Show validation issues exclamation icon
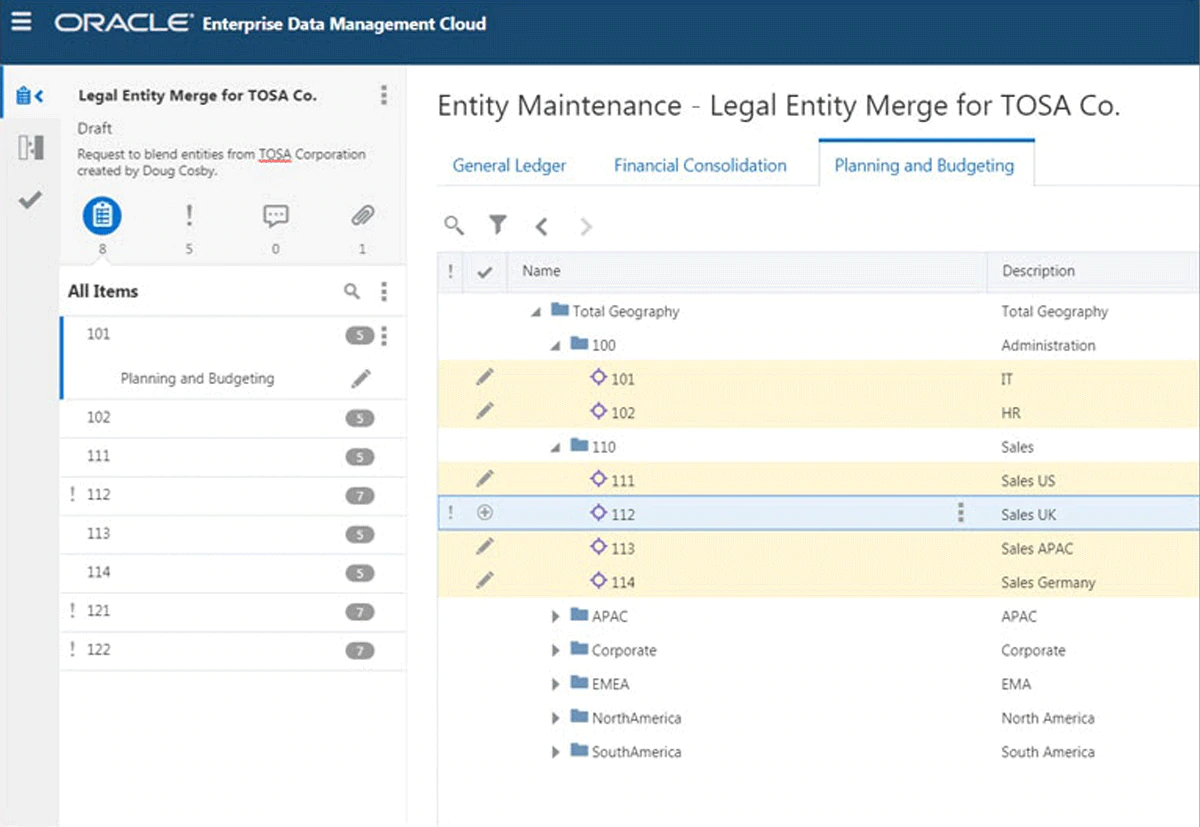This screenshot has width=1200, height=827. pyautogui.click(x=189, y=216)
